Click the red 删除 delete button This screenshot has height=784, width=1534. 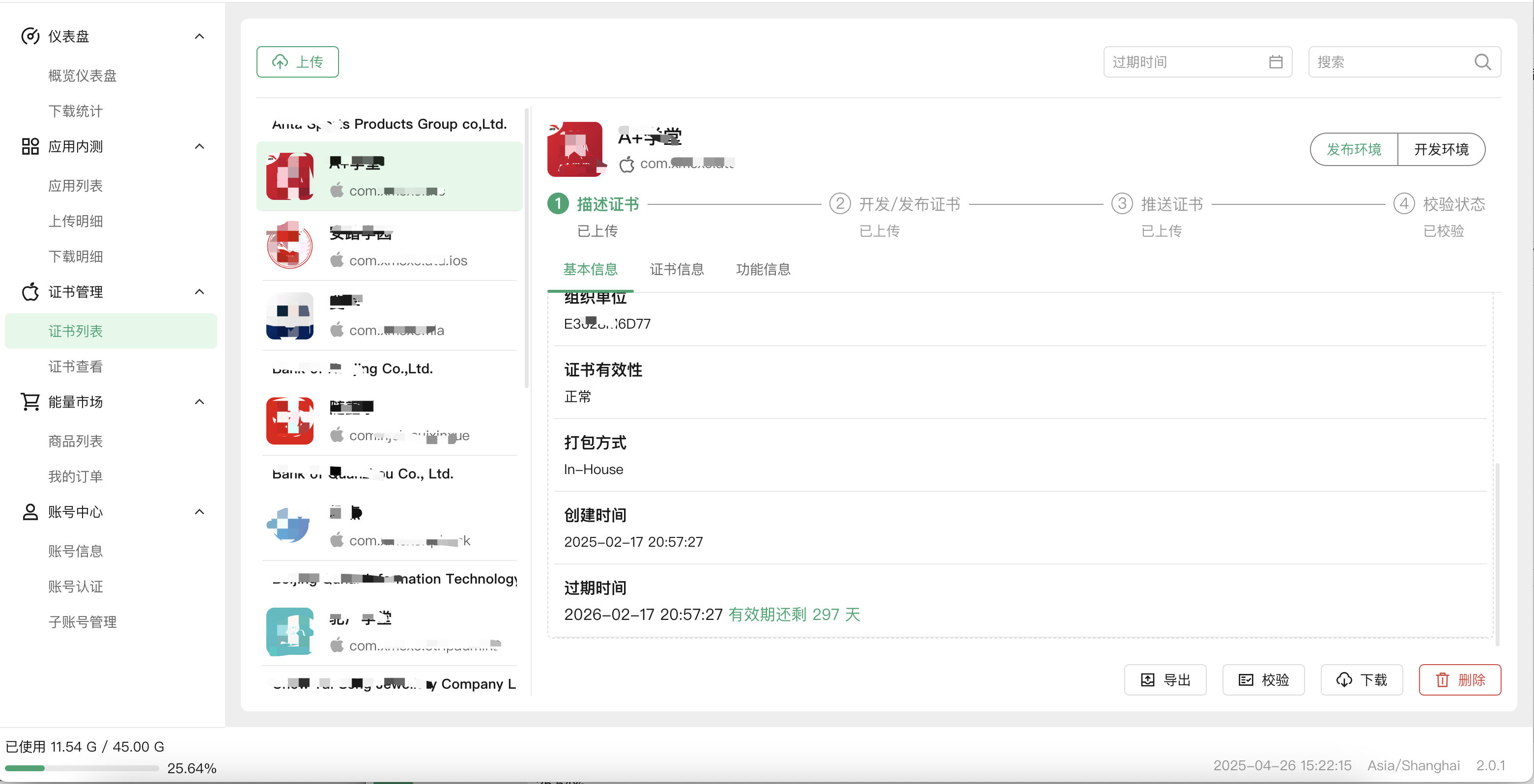1460,680
